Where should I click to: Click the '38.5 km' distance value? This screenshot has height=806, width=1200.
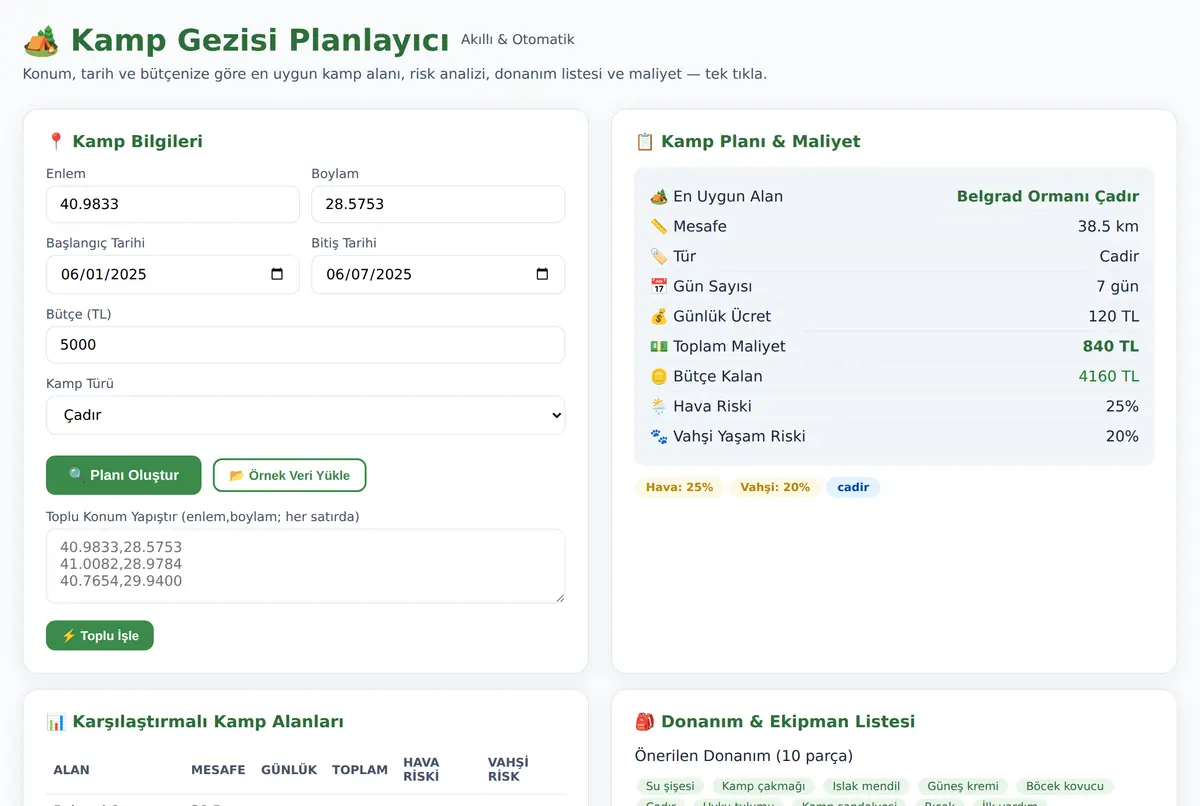pos(1108,226)
